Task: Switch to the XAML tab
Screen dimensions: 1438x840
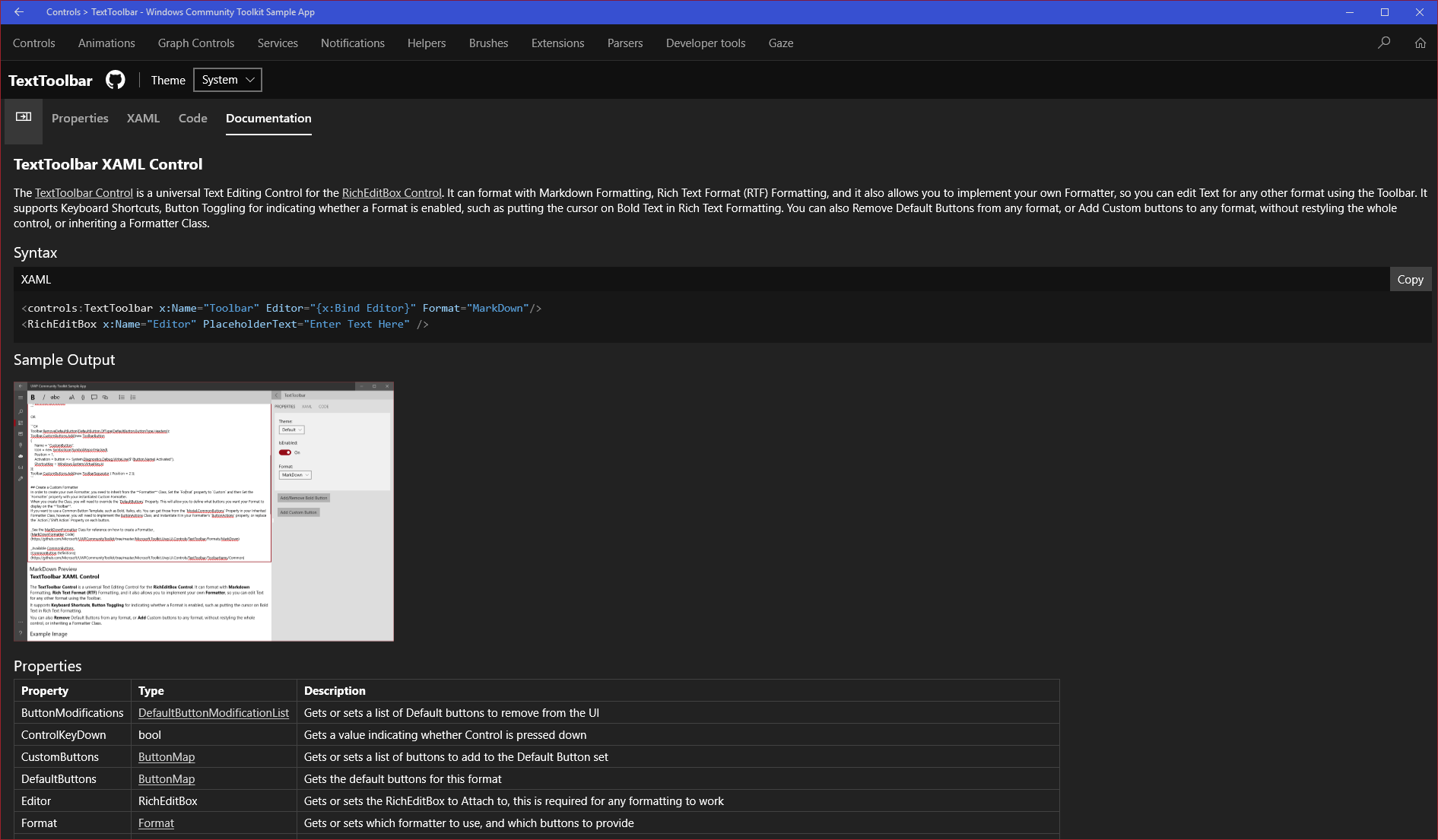Action: click(x=143, y=119)
